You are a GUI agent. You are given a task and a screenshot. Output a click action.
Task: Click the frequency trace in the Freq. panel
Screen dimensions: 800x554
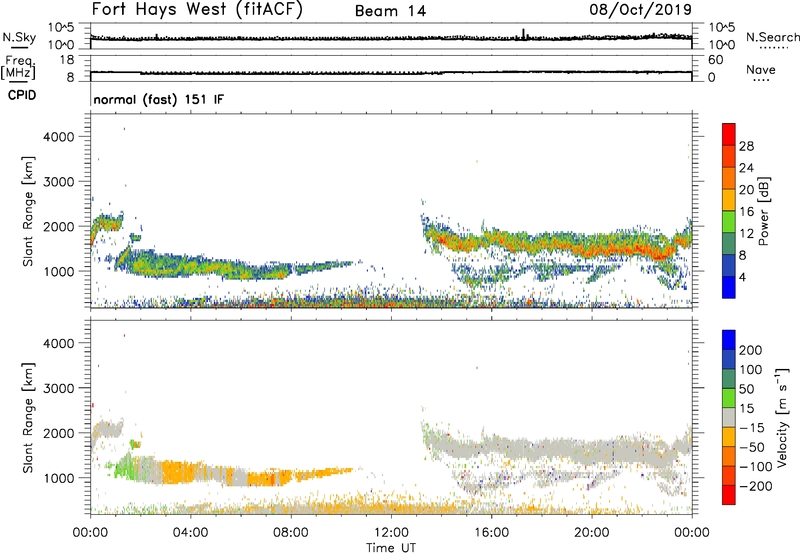pyautogui.click(x=391, y=72)
